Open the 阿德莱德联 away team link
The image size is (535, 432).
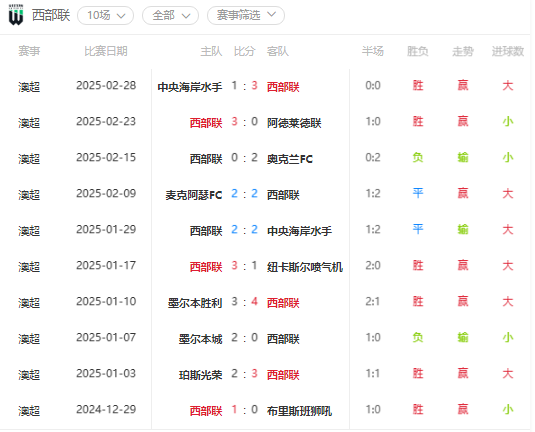coord(294,123)
